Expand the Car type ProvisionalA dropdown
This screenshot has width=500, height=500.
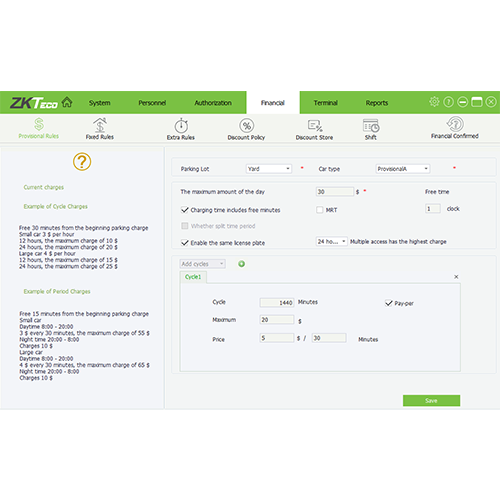click(403, 169)
